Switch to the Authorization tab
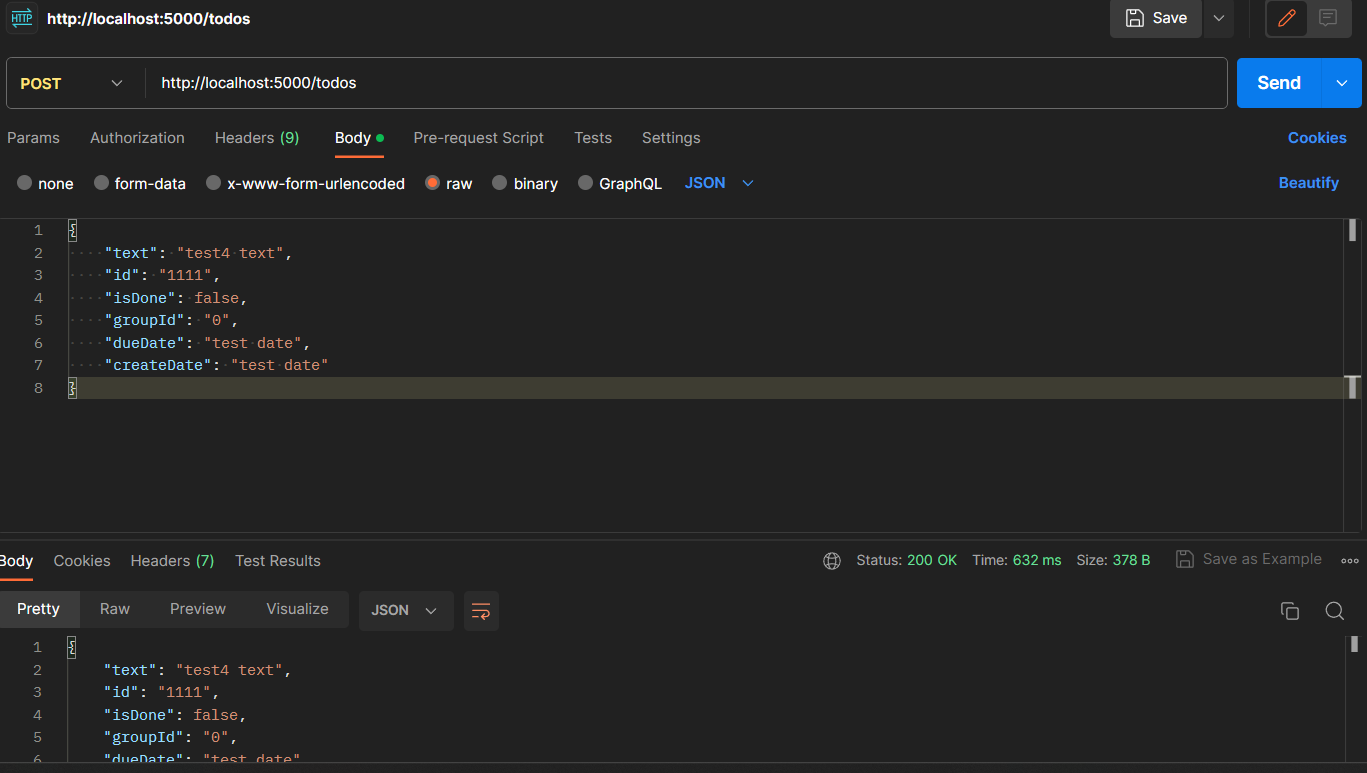 (x=137, y=138)
